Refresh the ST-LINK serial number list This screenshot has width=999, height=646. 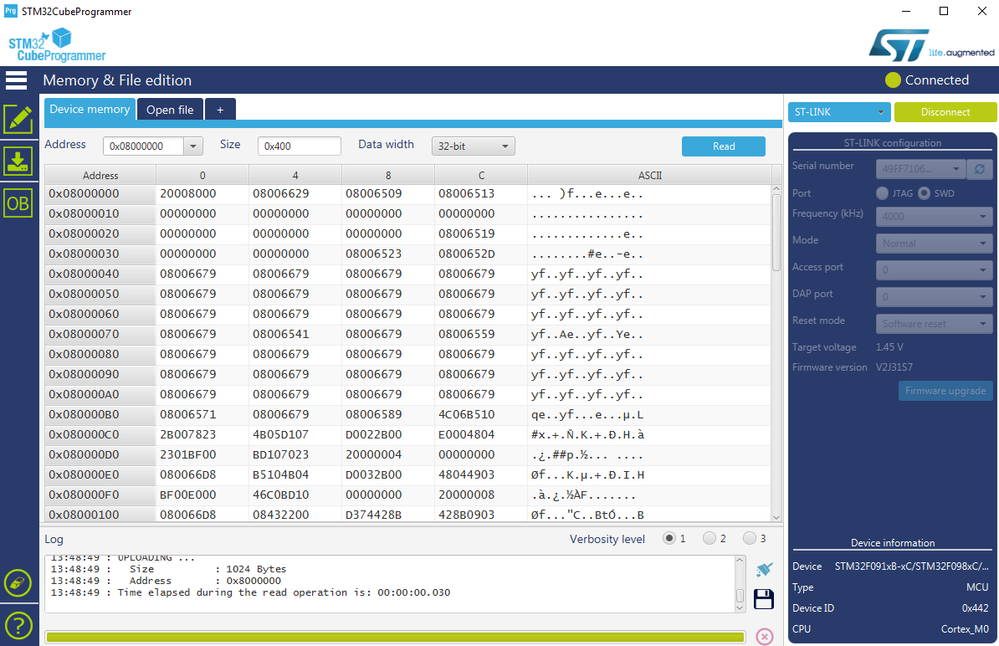[979, 169]
